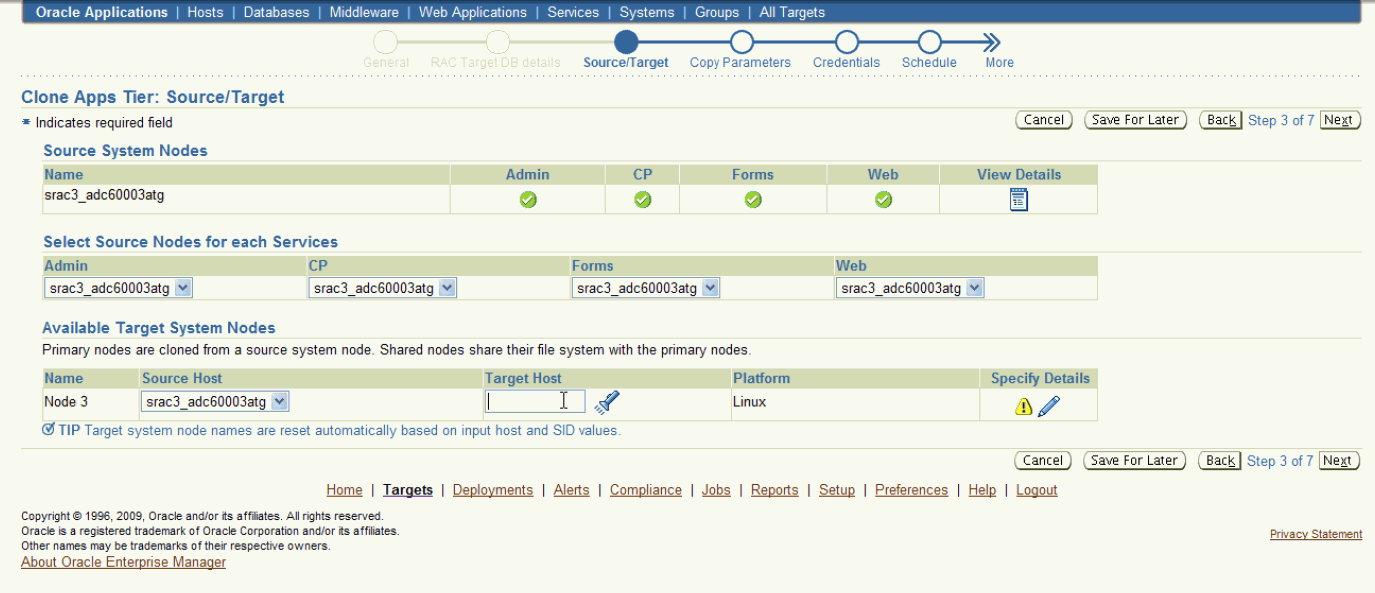Screen dimensions: 1375x593
Task: Select the current Source/Target wizard step
Action: [x=626, y=42]
